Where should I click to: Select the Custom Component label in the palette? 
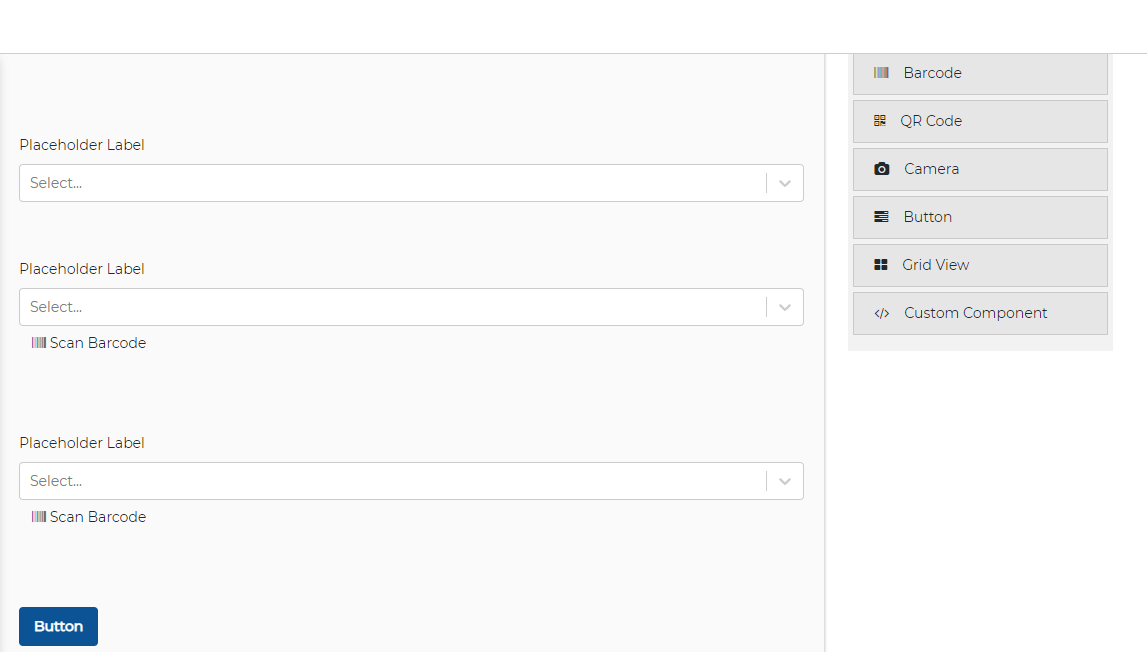(976, 313)
